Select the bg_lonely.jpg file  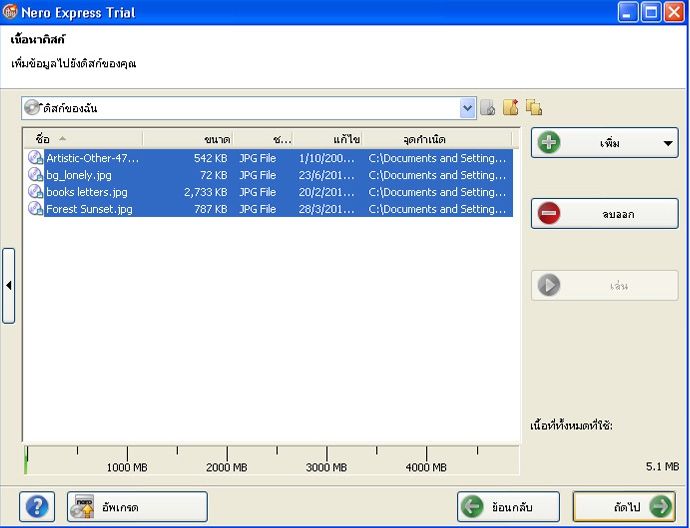pyautogui.click(x=79, y=175)
